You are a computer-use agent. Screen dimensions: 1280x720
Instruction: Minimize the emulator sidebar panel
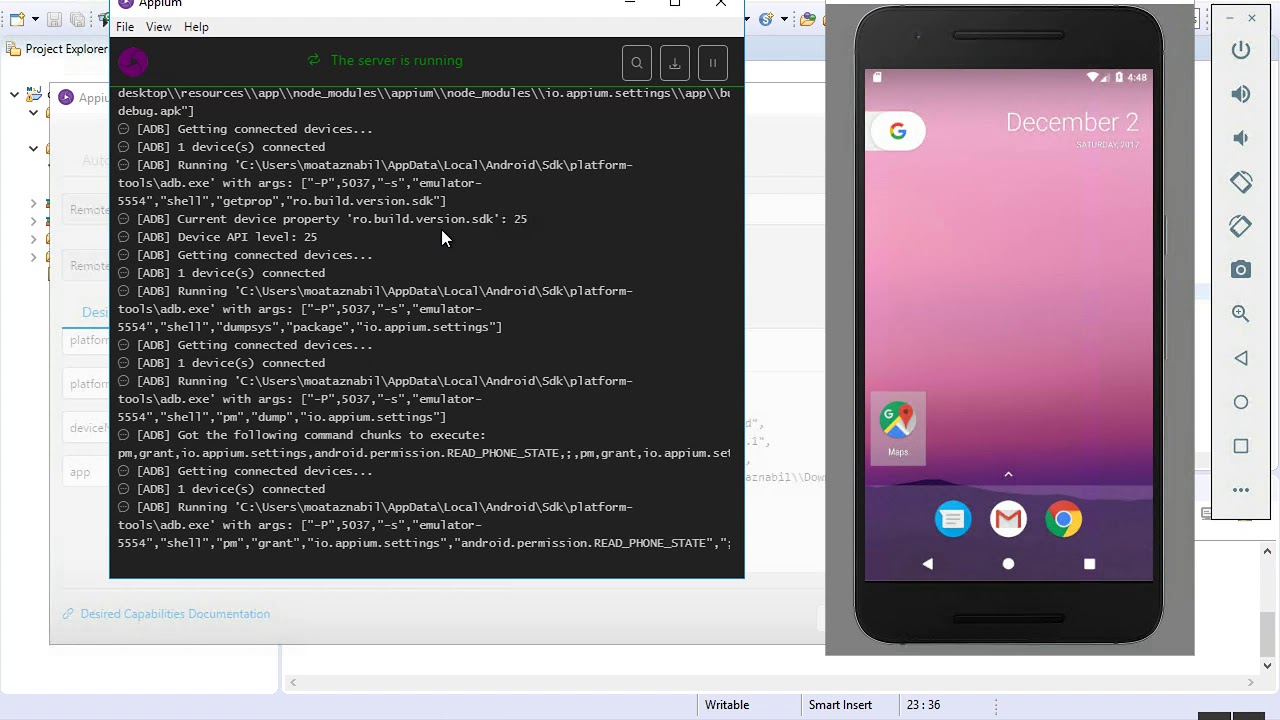point(1229,18)
